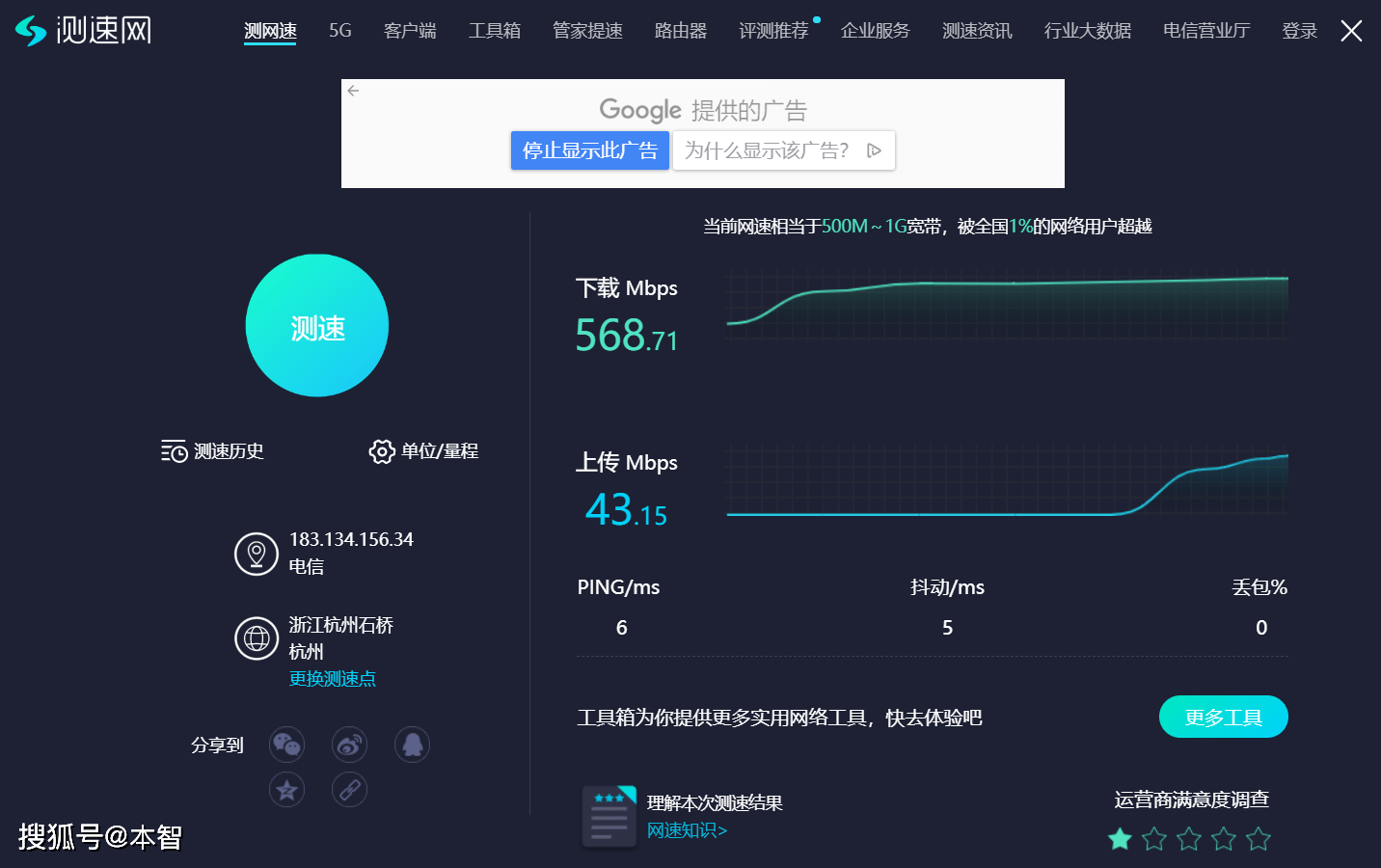
Task: Click the IP address 183.134.156.34
Action: click(351, 539)
